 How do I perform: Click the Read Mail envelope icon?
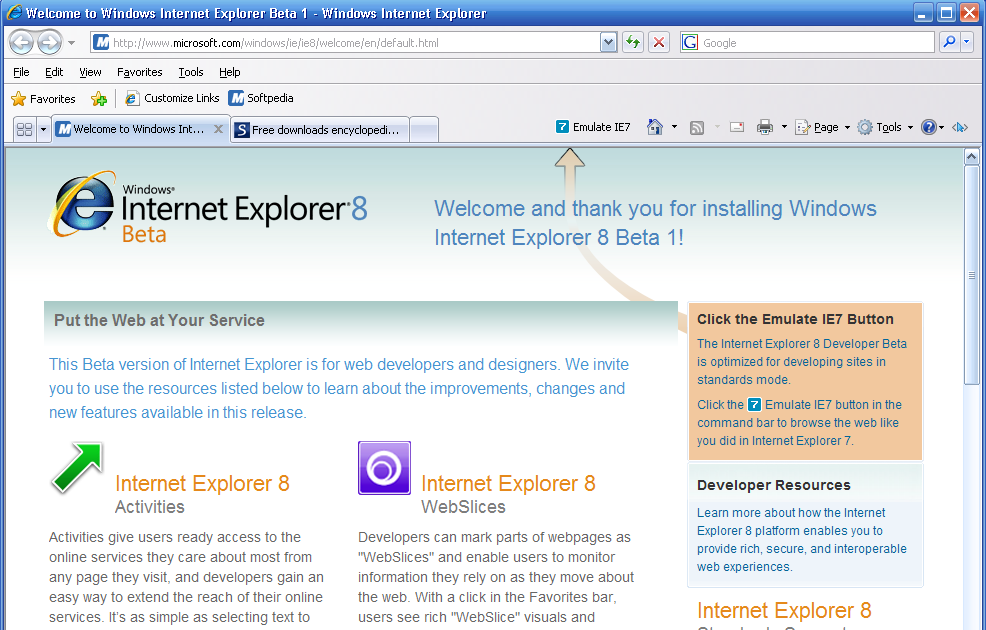737,127
